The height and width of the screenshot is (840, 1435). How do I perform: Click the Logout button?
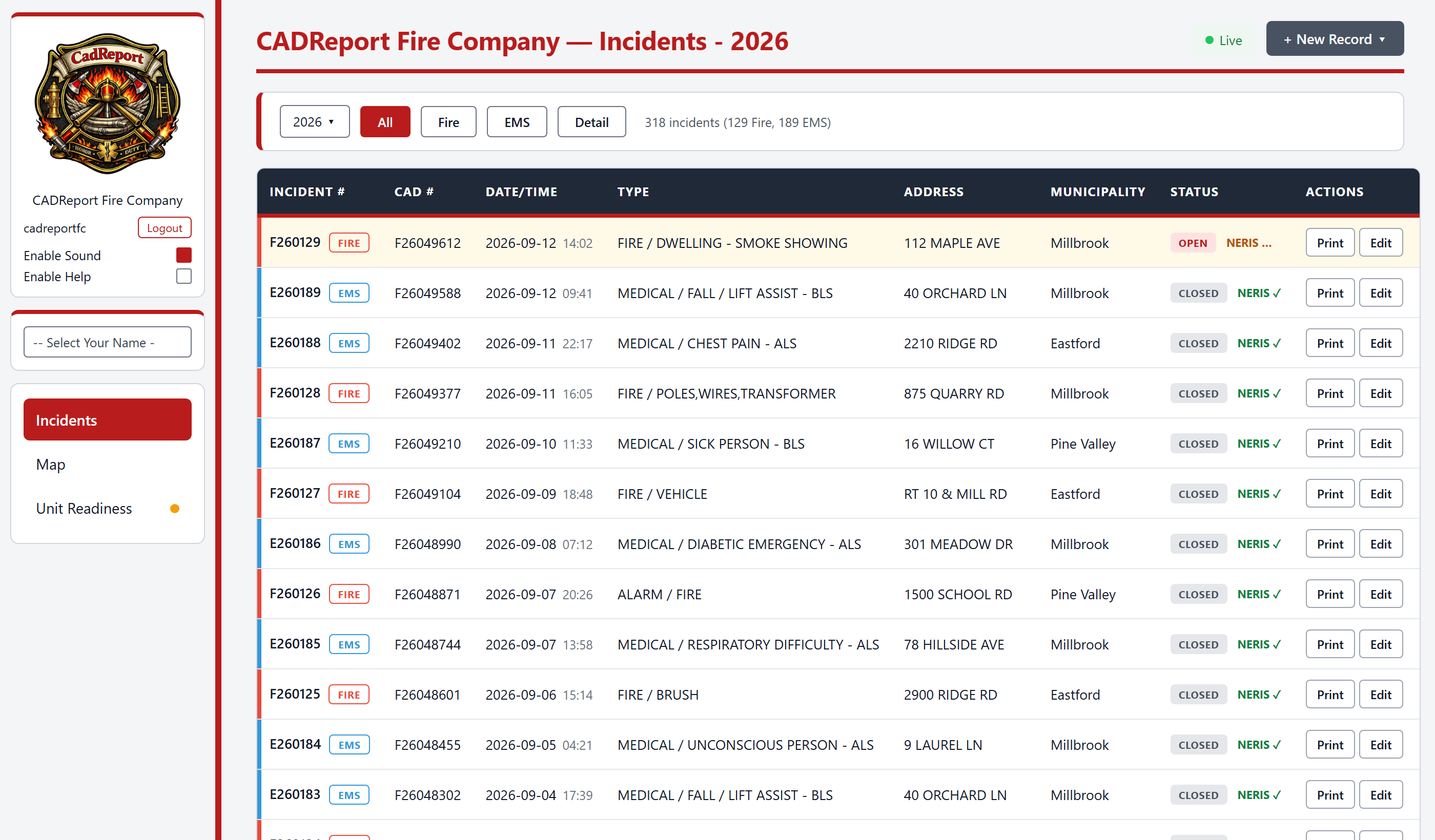tap(164, 227)
